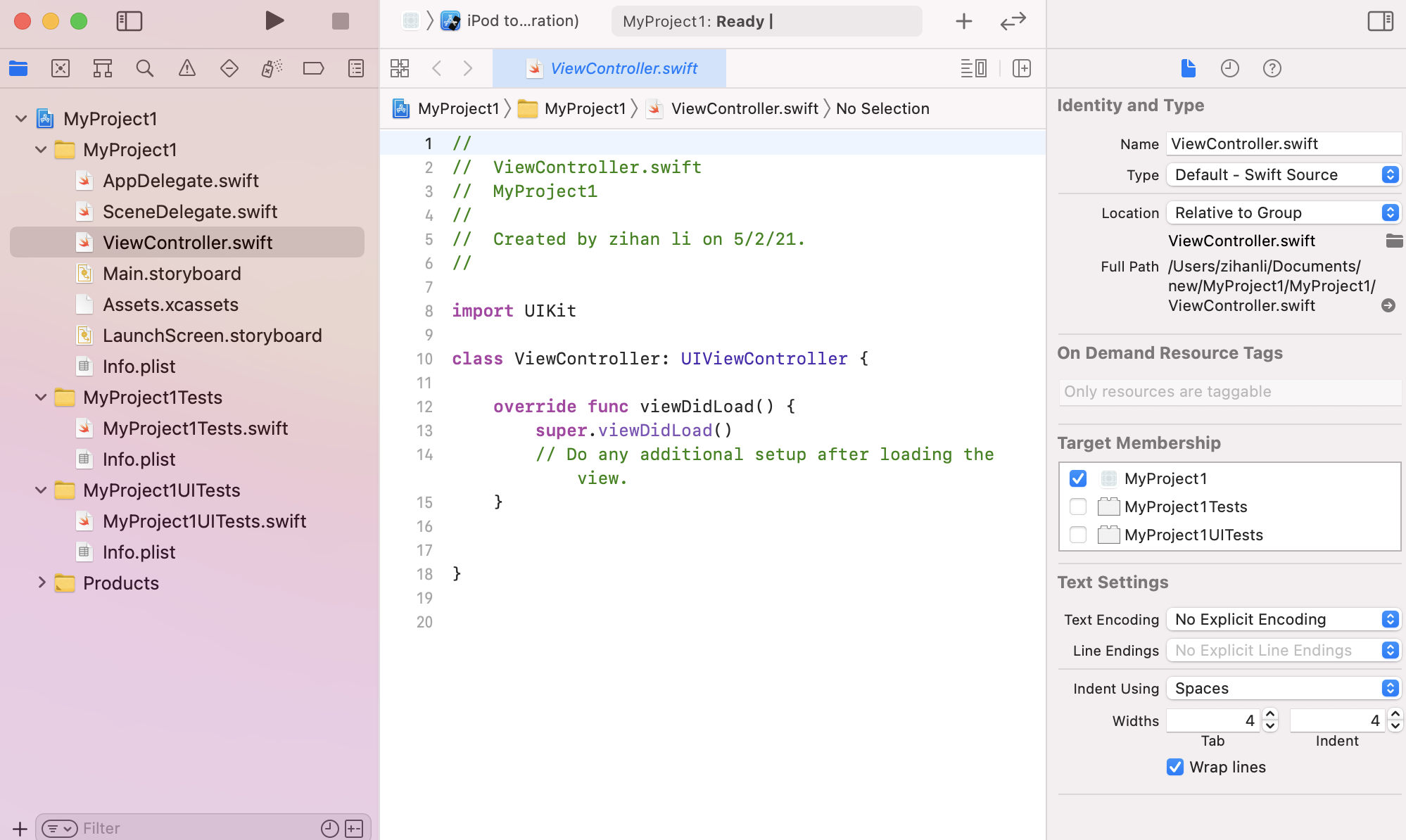Open the Navigator panel toggle icon

(129, 20)
